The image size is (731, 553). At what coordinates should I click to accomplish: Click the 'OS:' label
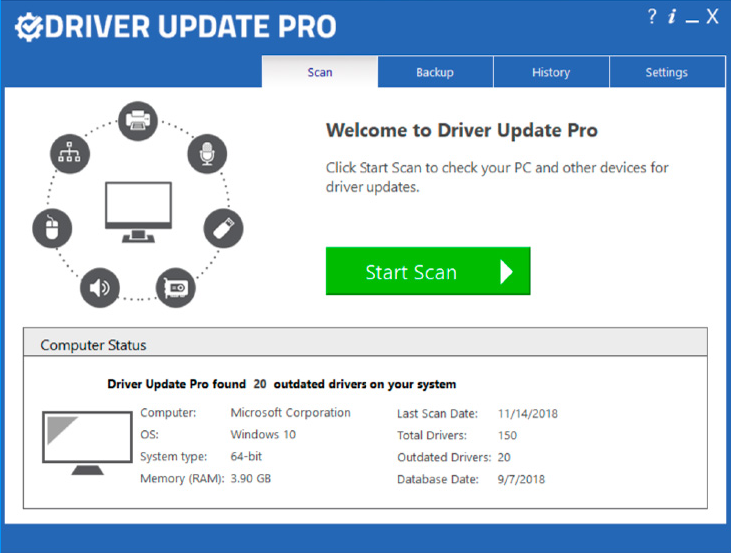point(149,435)
